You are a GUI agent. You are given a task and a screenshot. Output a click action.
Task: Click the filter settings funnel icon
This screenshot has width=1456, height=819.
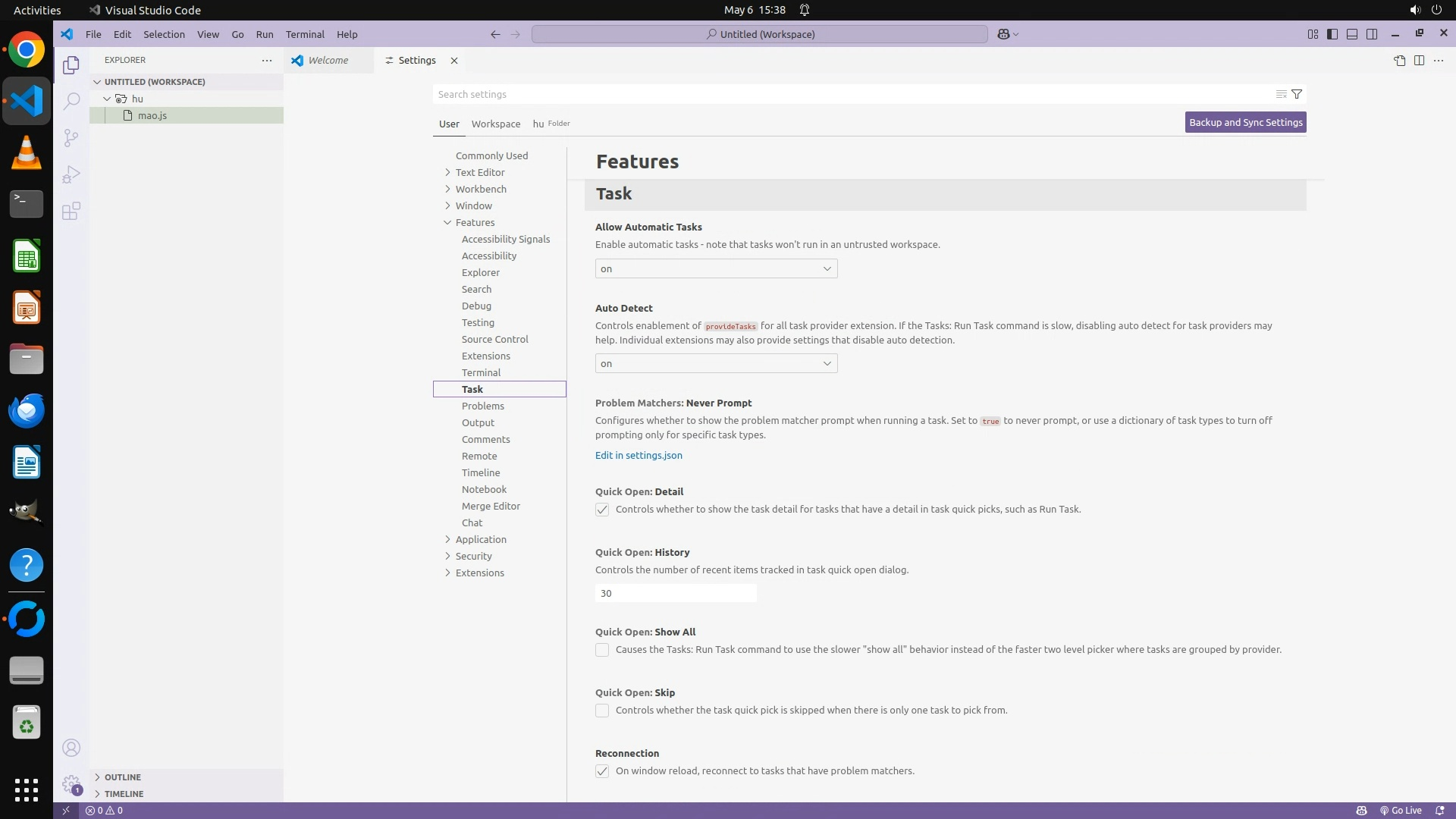[1297, 94]
